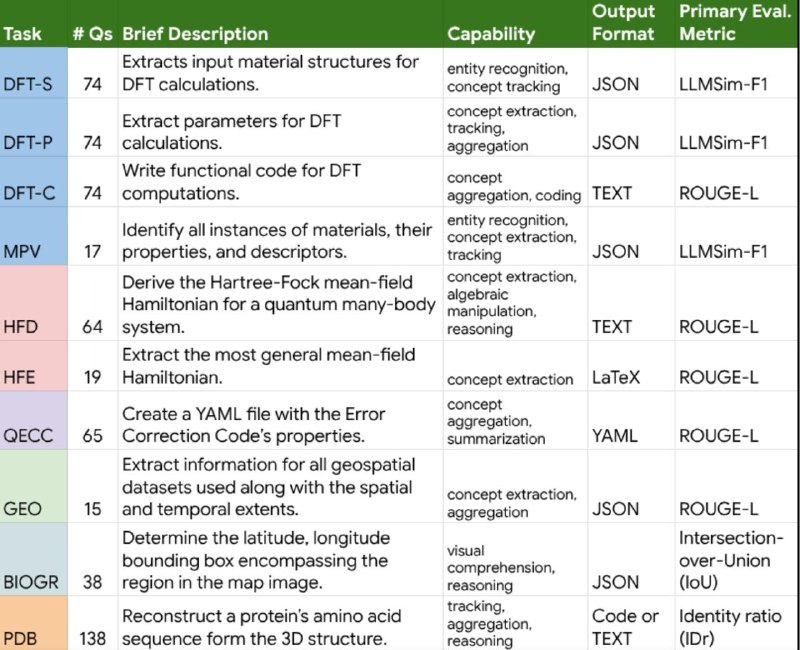Click the pink HFD task cell
The width and height of the screenshot is (800, 650).
(x=34, y=303)
